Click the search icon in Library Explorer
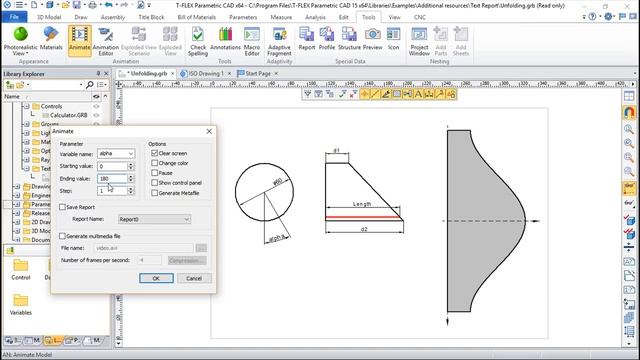This screenshot has height=360, width=640. click(90, 84)
